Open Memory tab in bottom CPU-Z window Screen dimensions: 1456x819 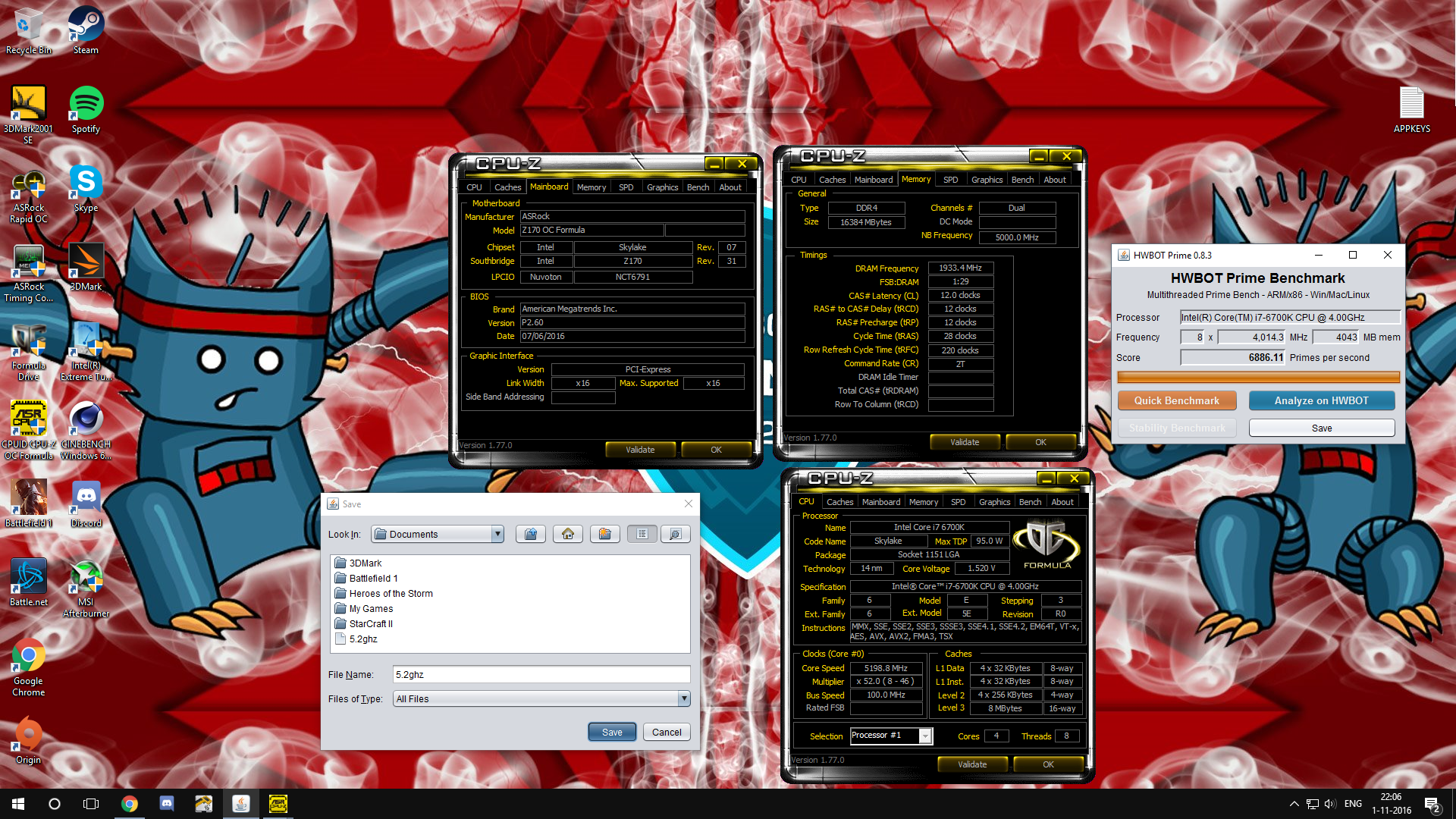coord(923,502)
